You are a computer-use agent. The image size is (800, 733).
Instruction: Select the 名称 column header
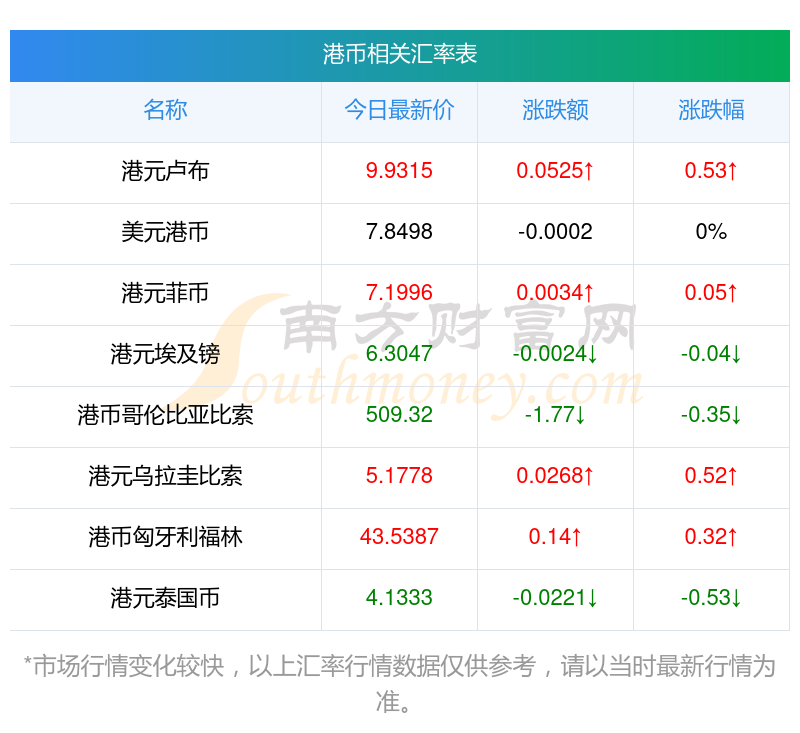click(165, 110)
